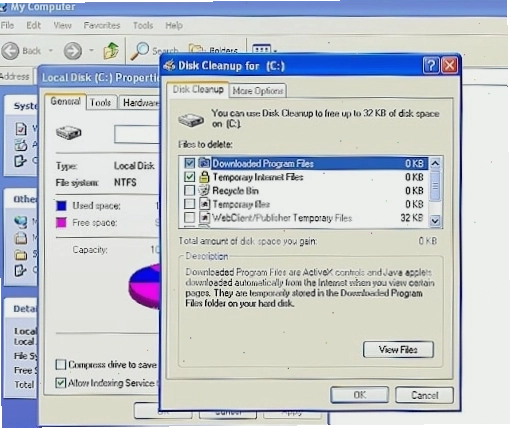Click the magenta Free space swatch

[61, 222]
